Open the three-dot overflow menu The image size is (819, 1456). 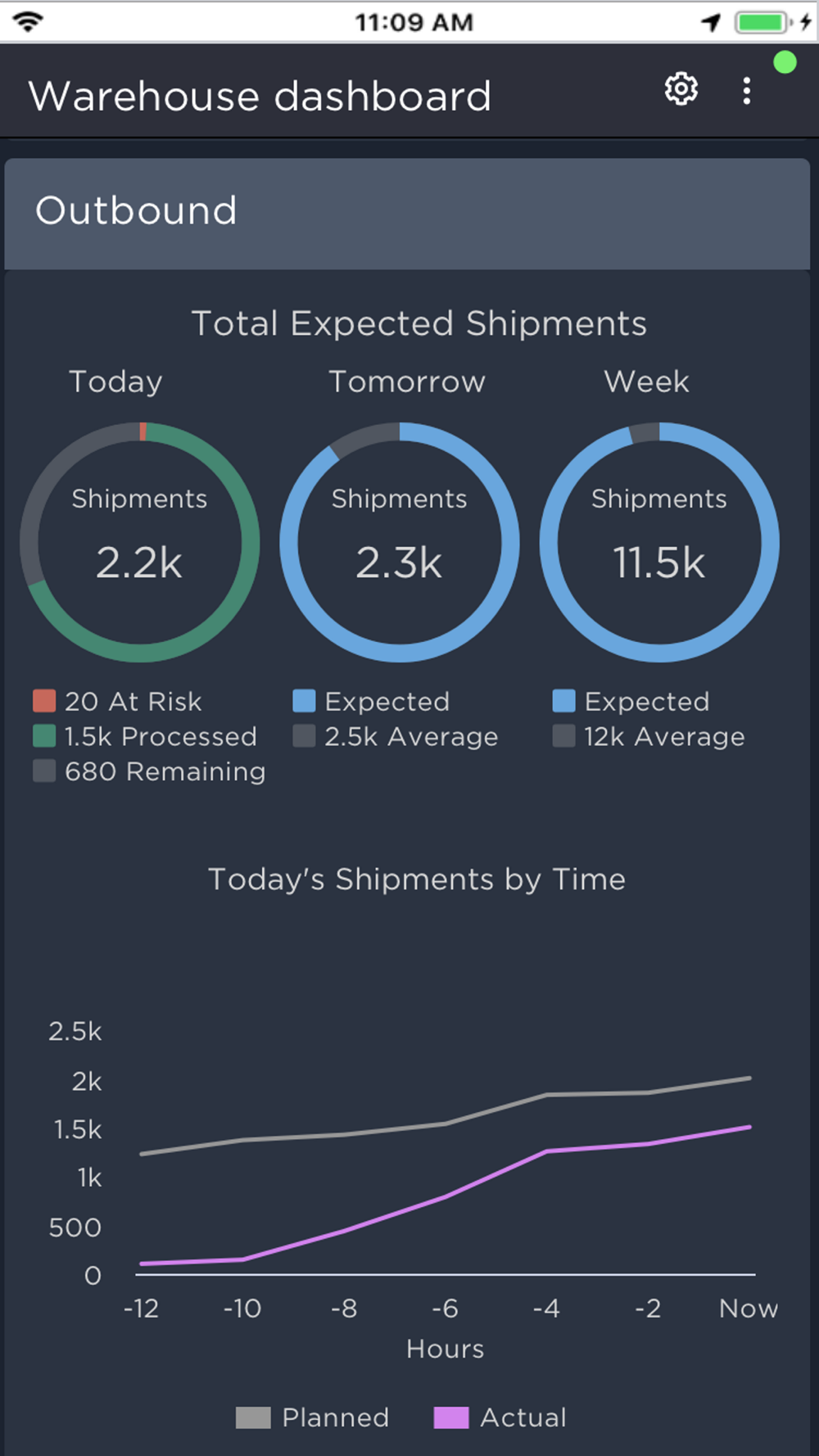pyautogui.click(x=746, y=91)
